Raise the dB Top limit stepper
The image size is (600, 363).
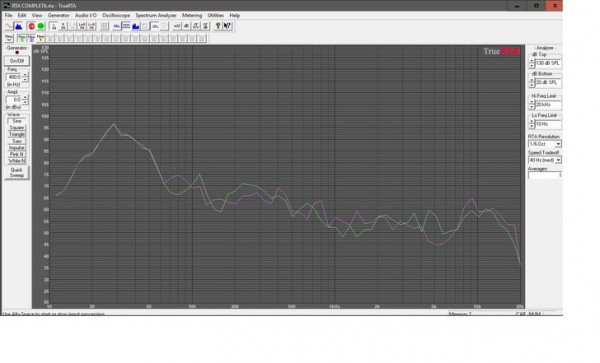[x=532, y=61]
